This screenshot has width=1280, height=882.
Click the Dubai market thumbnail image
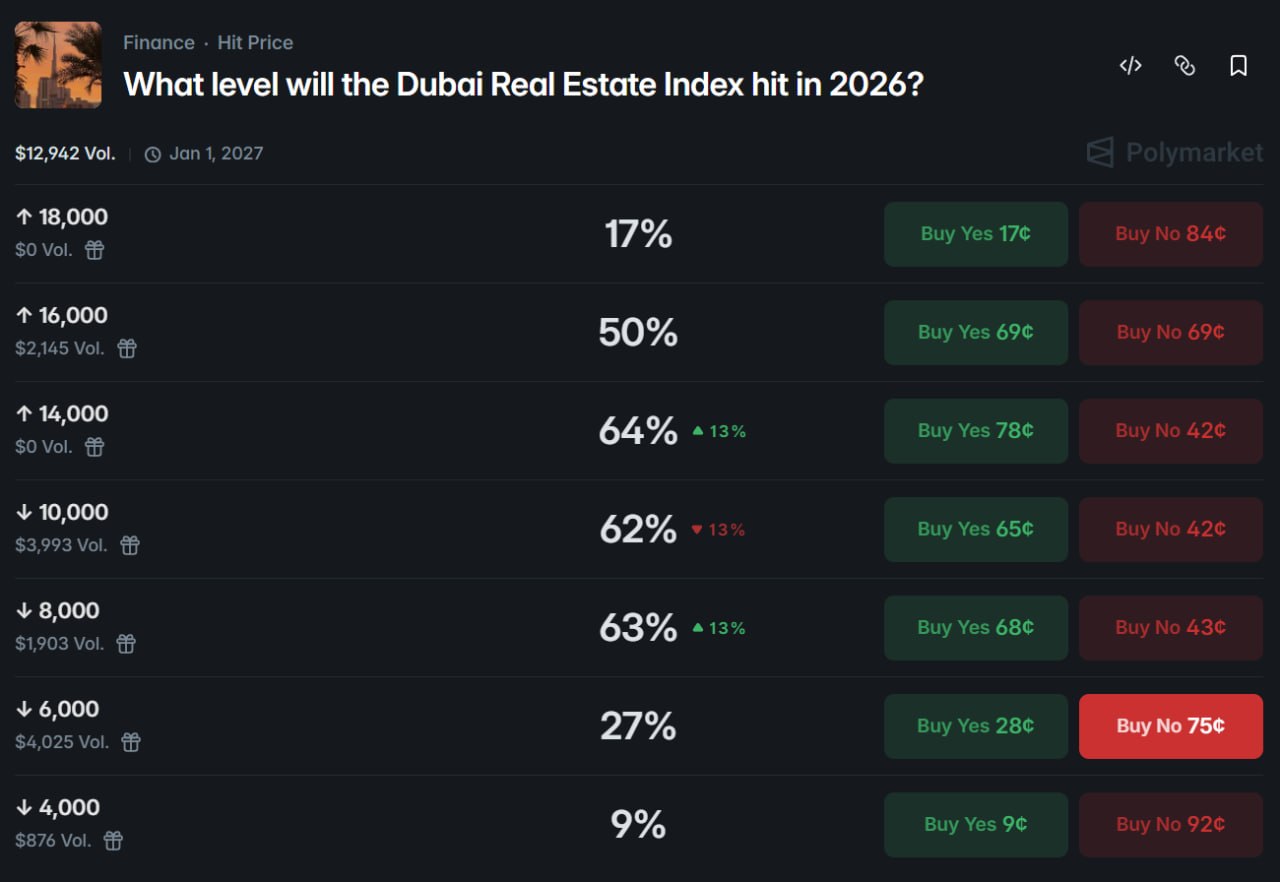click(58, 65)
